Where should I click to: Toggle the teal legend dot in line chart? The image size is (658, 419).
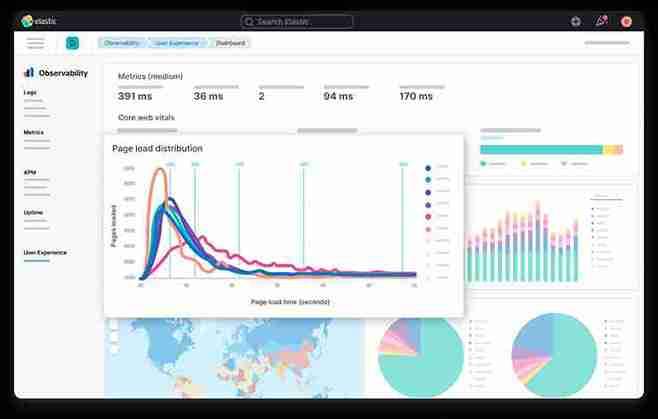[428, 180]
